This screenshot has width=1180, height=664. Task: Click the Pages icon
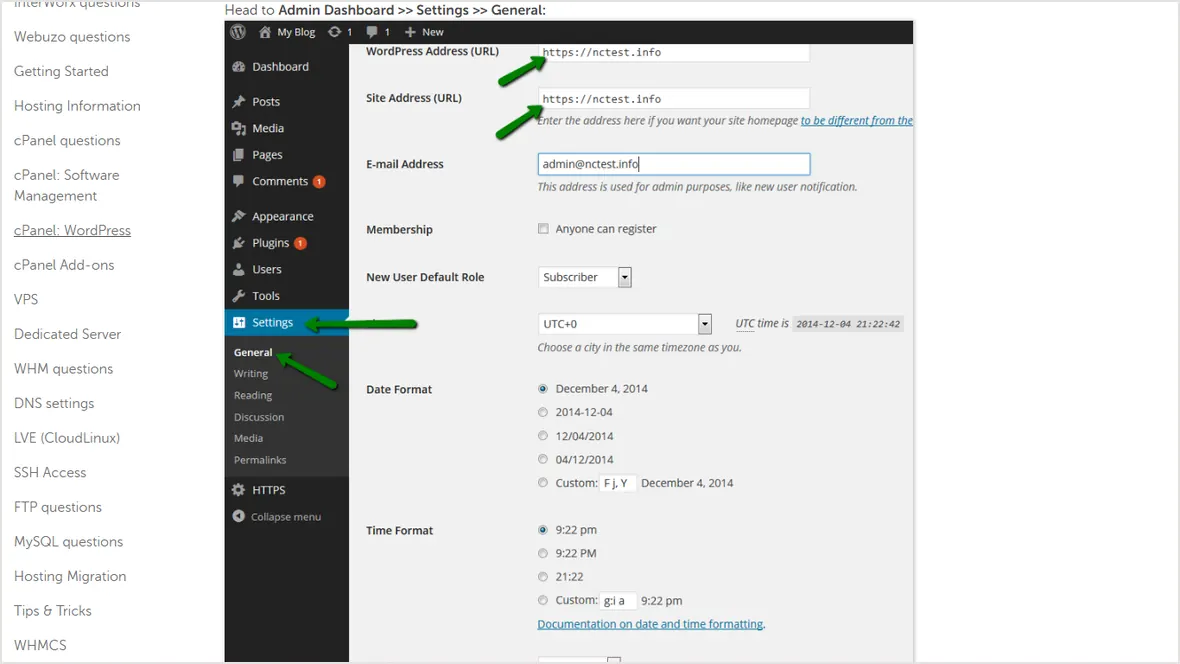239,154
